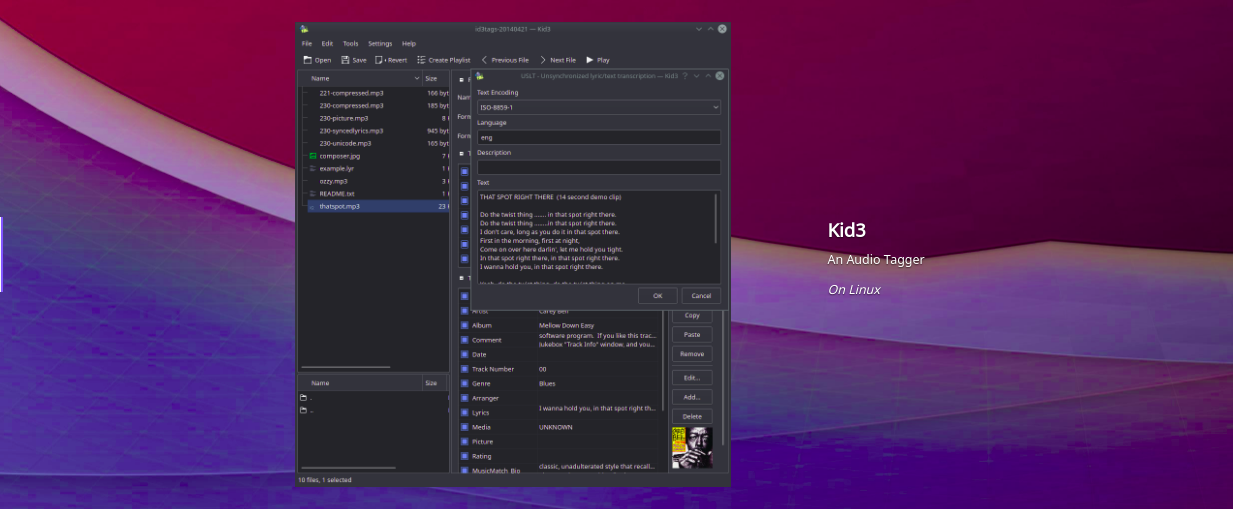Confirm the lyrics dialog with OK
The height and width of the screenshot is (509, 1233).
[657, 296]
